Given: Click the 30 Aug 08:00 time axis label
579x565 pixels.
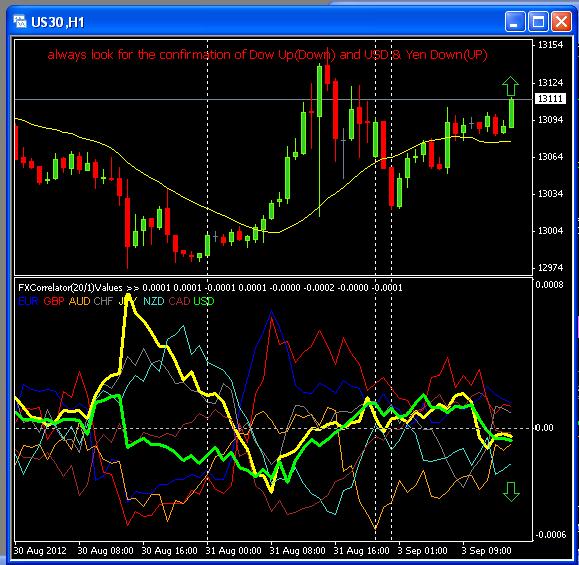Looking at the screenshot, I should coord(106,551).
